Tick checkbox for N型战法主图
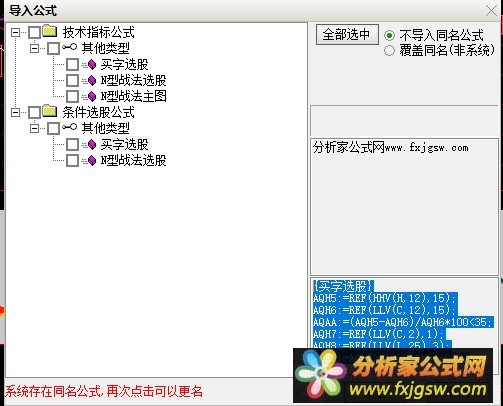This screenshot has height=406, width=503. click(x=72, y=97)
